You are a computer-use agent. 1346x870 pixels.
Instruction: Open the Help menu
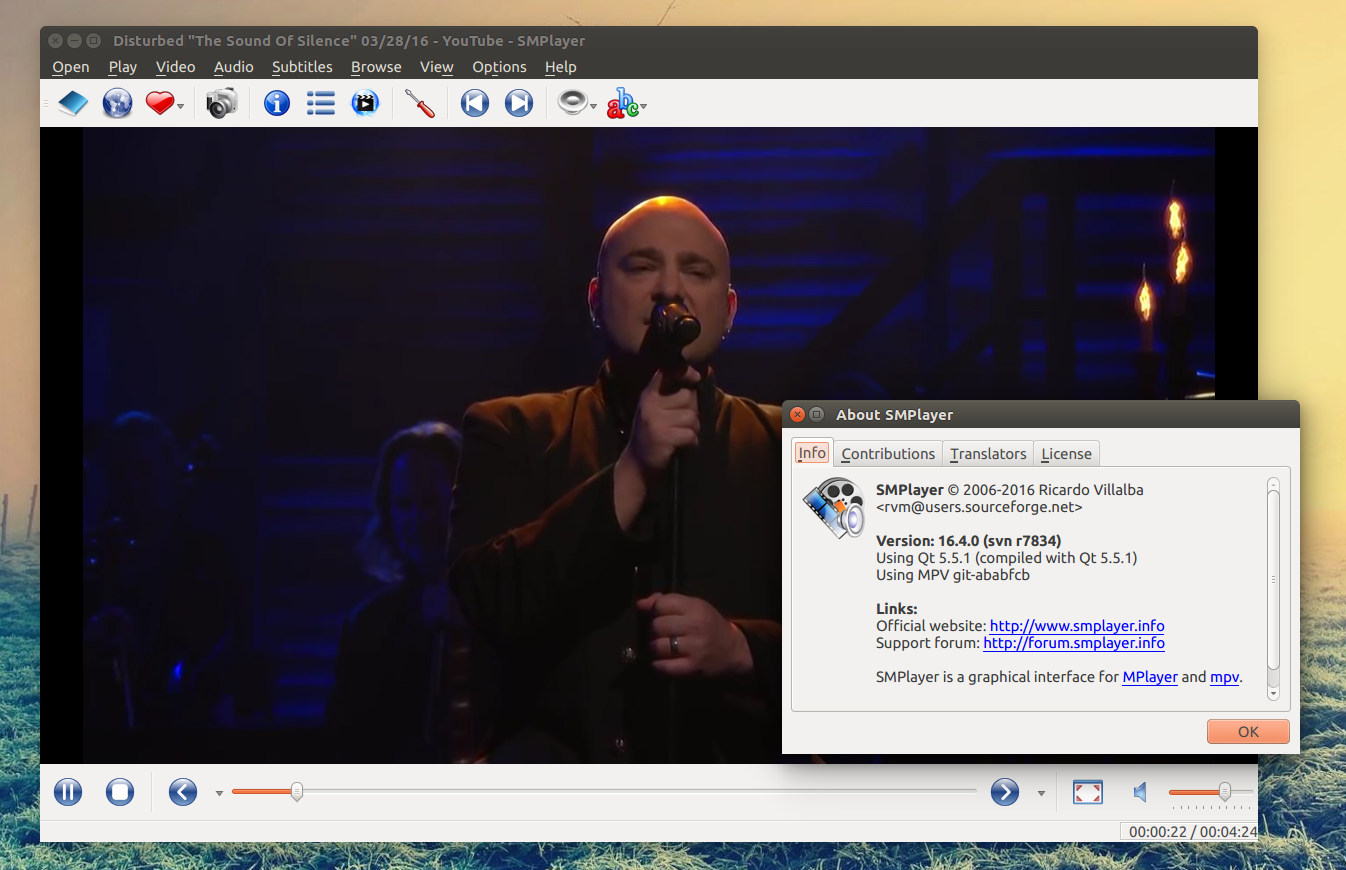[561, 67]
